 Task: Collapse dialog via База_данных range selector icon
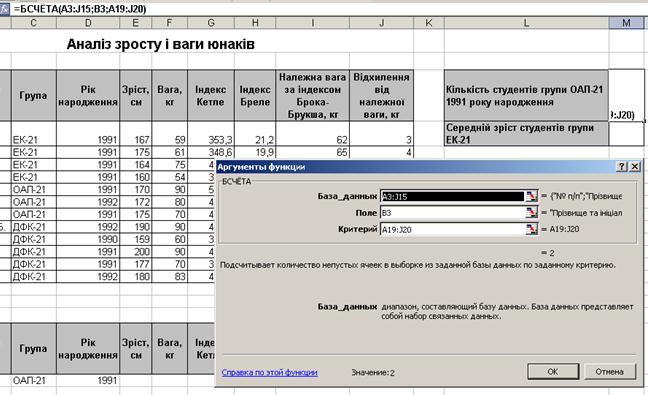[531, 196]
